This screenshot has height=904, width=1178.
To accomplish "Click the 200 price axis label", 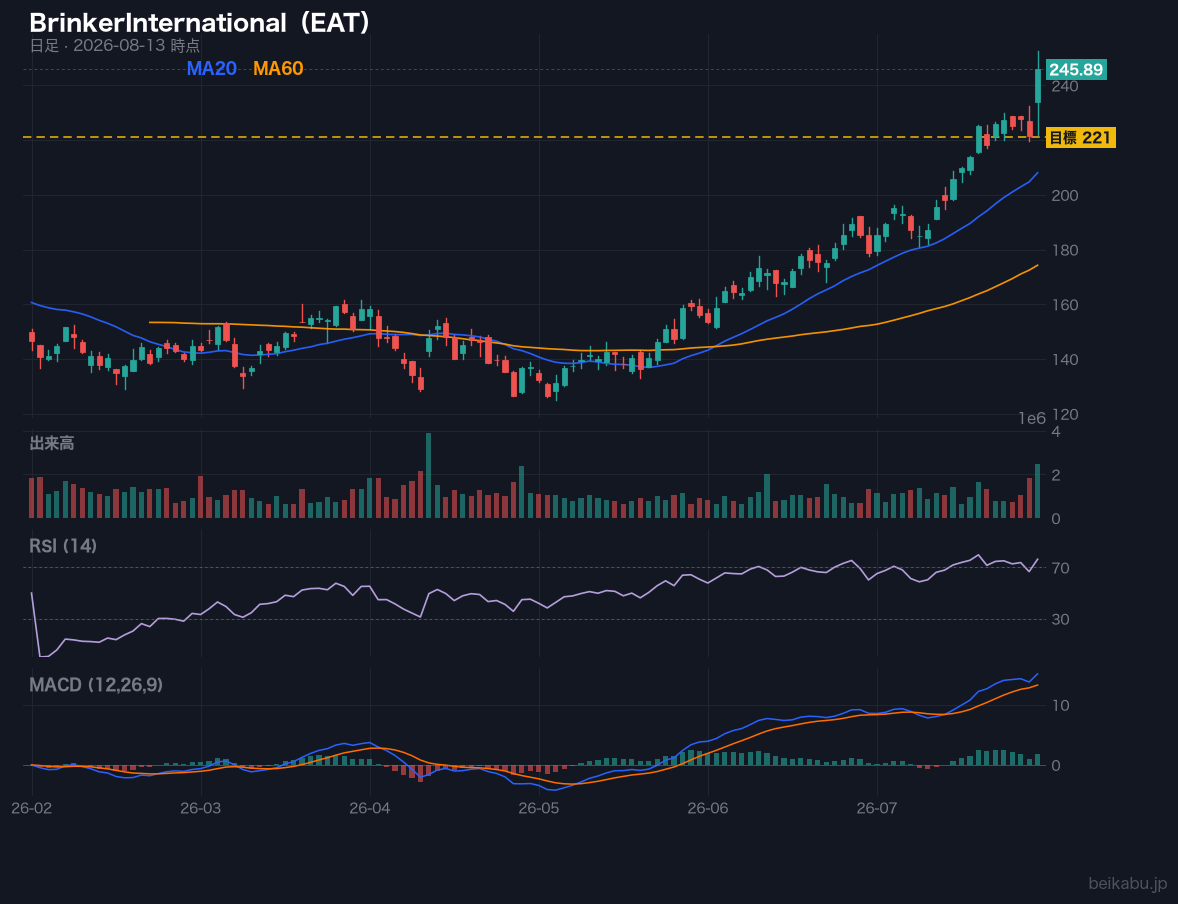I will click(1065, 195).
